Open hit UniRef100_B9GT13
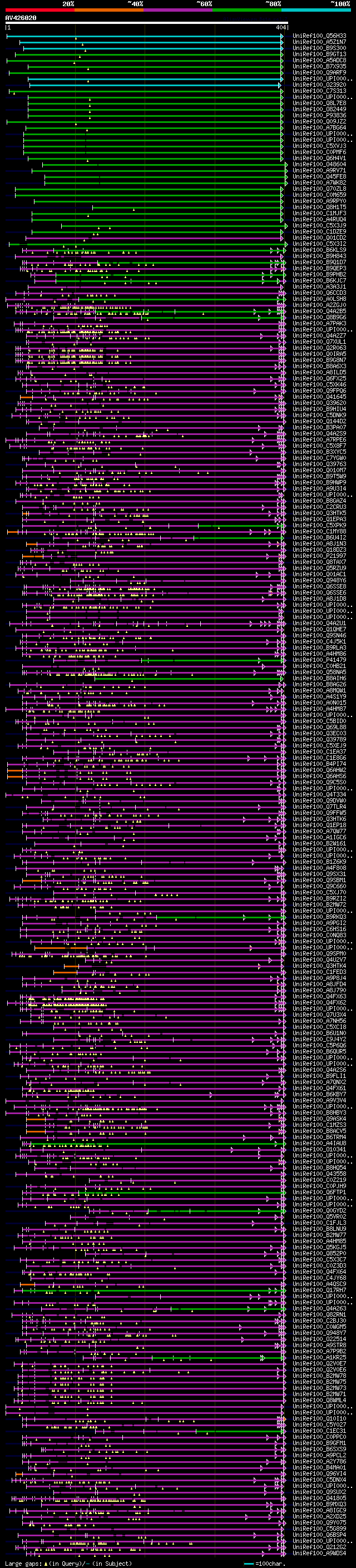356x1568 pixels. pyautogui.click(x=319, y=54)
